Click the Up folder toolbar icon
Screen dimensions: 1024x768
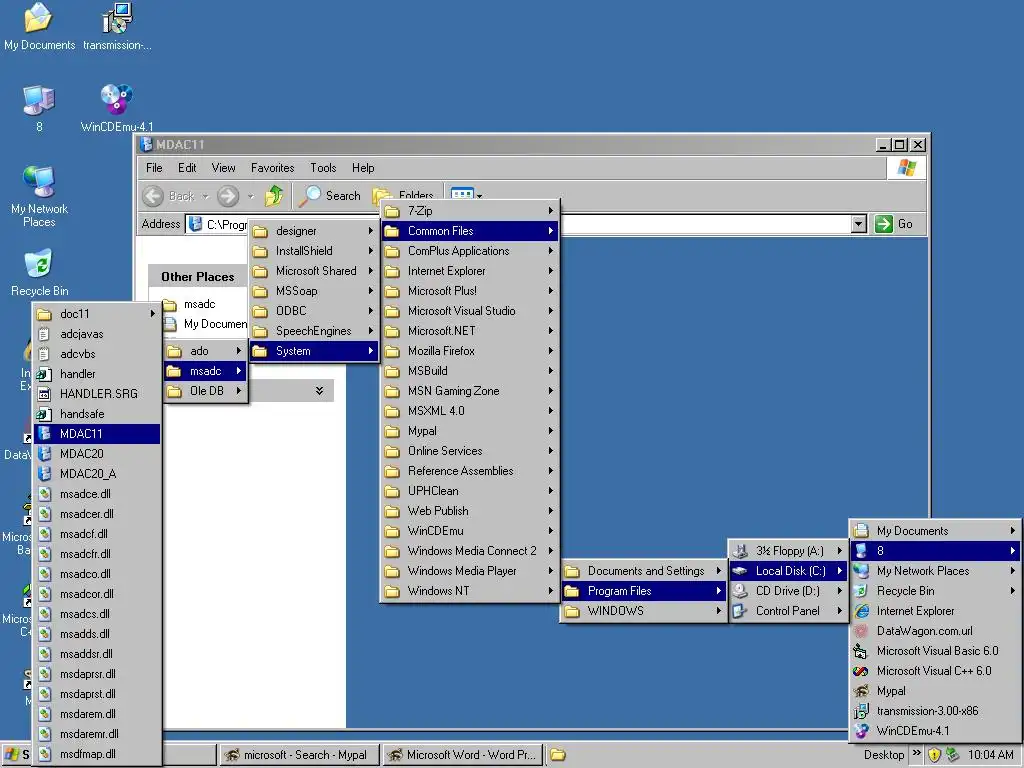click(274, 195)
